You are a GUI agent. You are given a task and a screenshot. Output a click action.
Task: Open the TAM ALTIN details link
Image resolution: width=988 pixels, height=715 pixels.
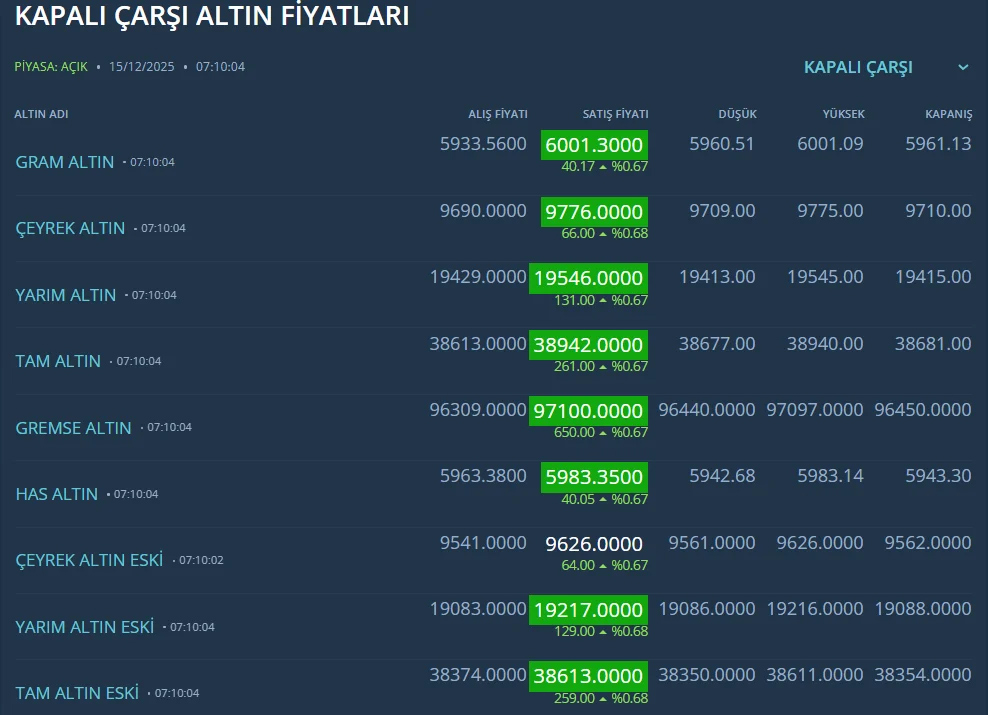click(x=58, y=361)
